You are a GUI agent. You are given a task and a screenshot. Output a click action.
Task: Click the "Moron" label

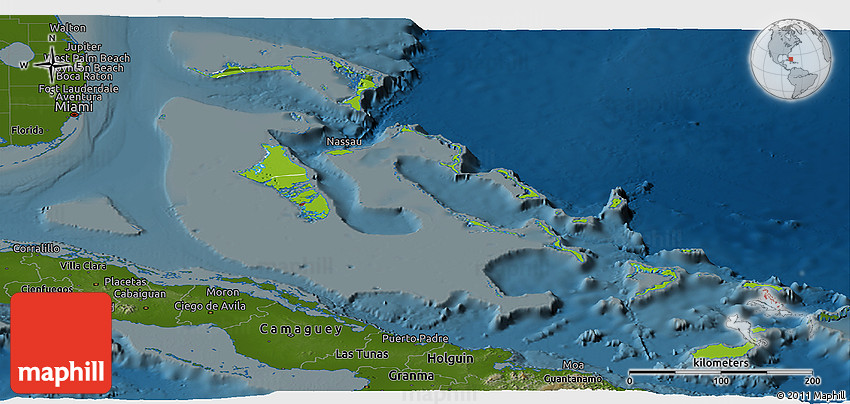click(223, 292)
